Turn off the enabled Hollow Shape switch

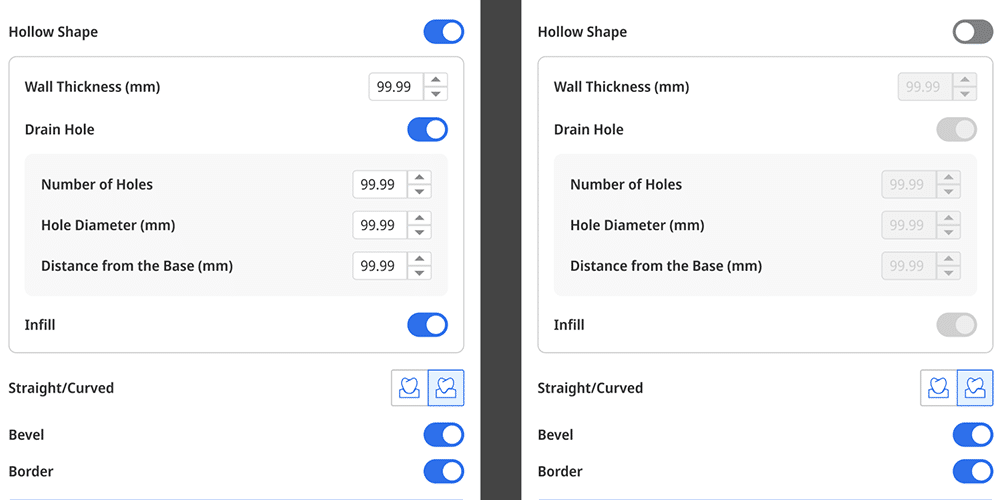tap(444, 32)
